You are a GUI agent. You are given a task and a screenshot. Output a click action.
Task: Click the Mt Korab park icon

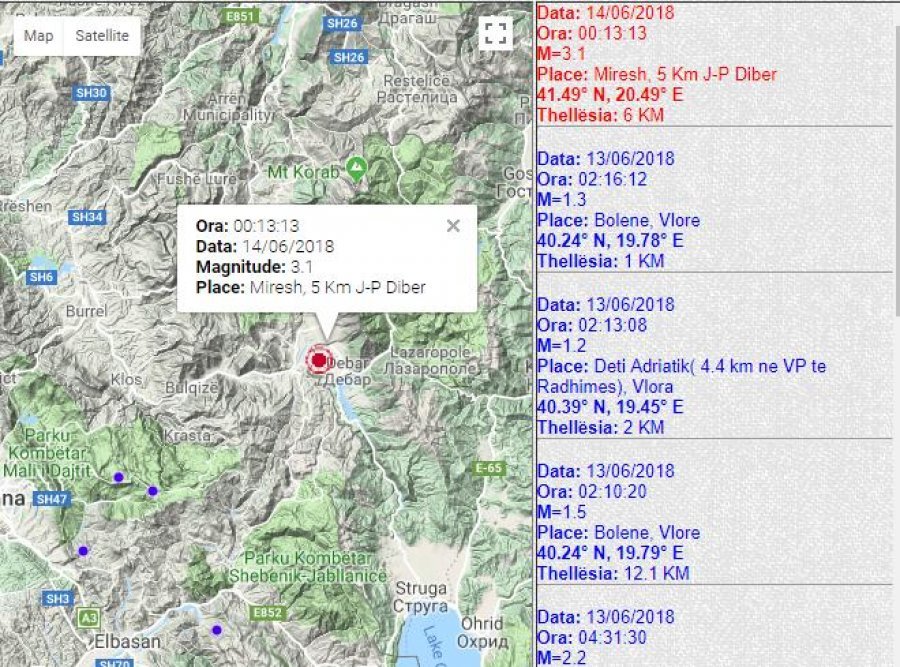(354, 167)
